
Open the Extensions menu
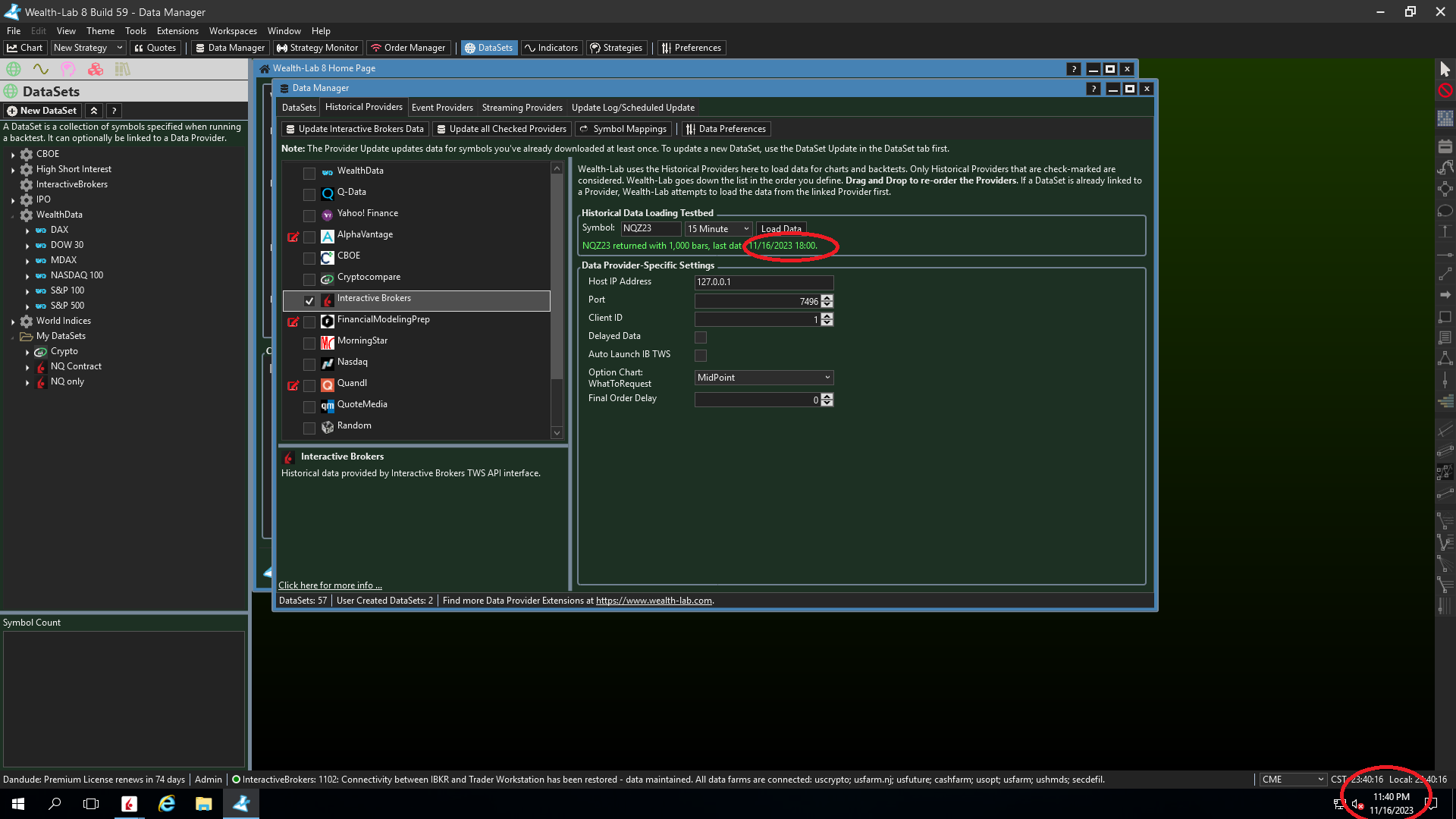(177, 31)
